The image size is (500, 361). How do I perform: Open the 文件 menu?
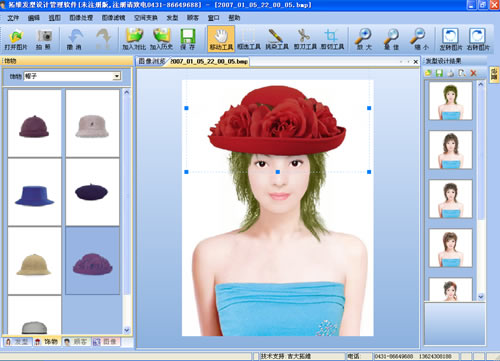point(13,18)
